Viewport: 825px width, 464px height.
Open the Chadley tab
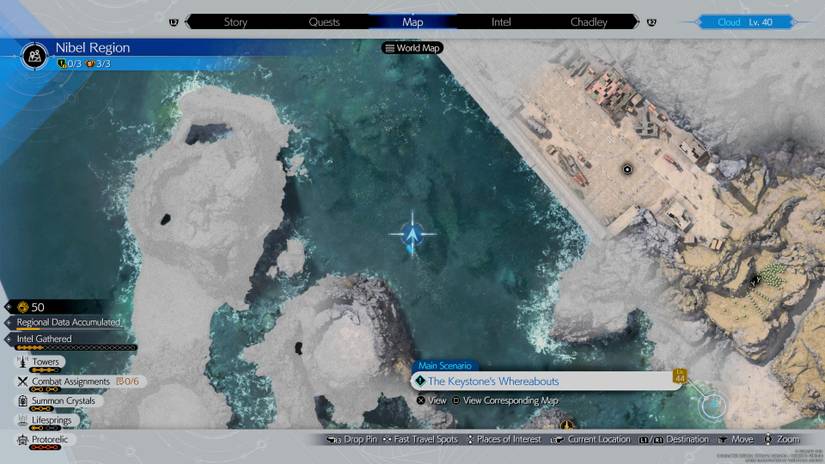tap(588, 21)
